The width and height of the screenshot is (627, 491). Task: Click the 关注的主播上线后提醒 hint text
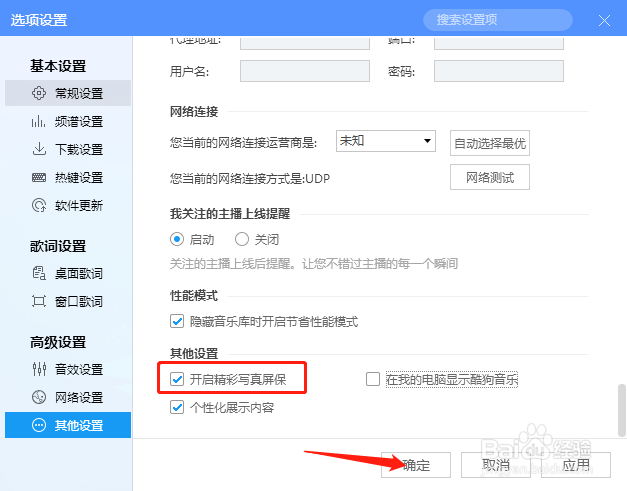click(314, 263)
